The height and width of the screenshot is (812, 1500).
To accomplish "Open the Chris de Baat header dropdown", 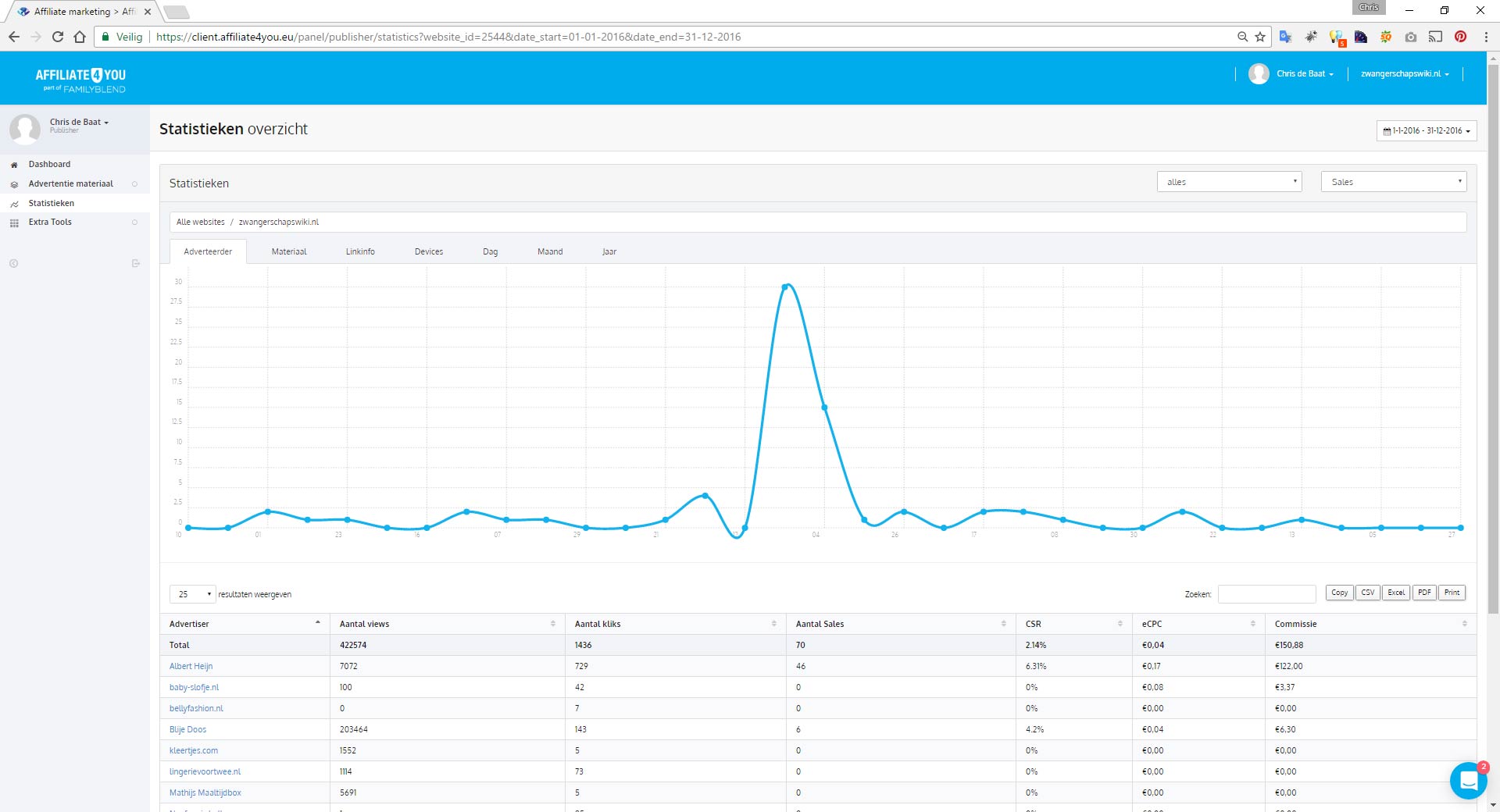I will [1305, 74].
